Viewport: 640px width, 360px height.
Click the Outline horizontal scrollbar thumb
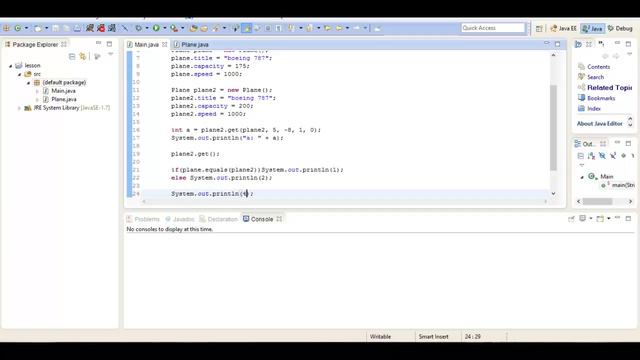point(598,201)
